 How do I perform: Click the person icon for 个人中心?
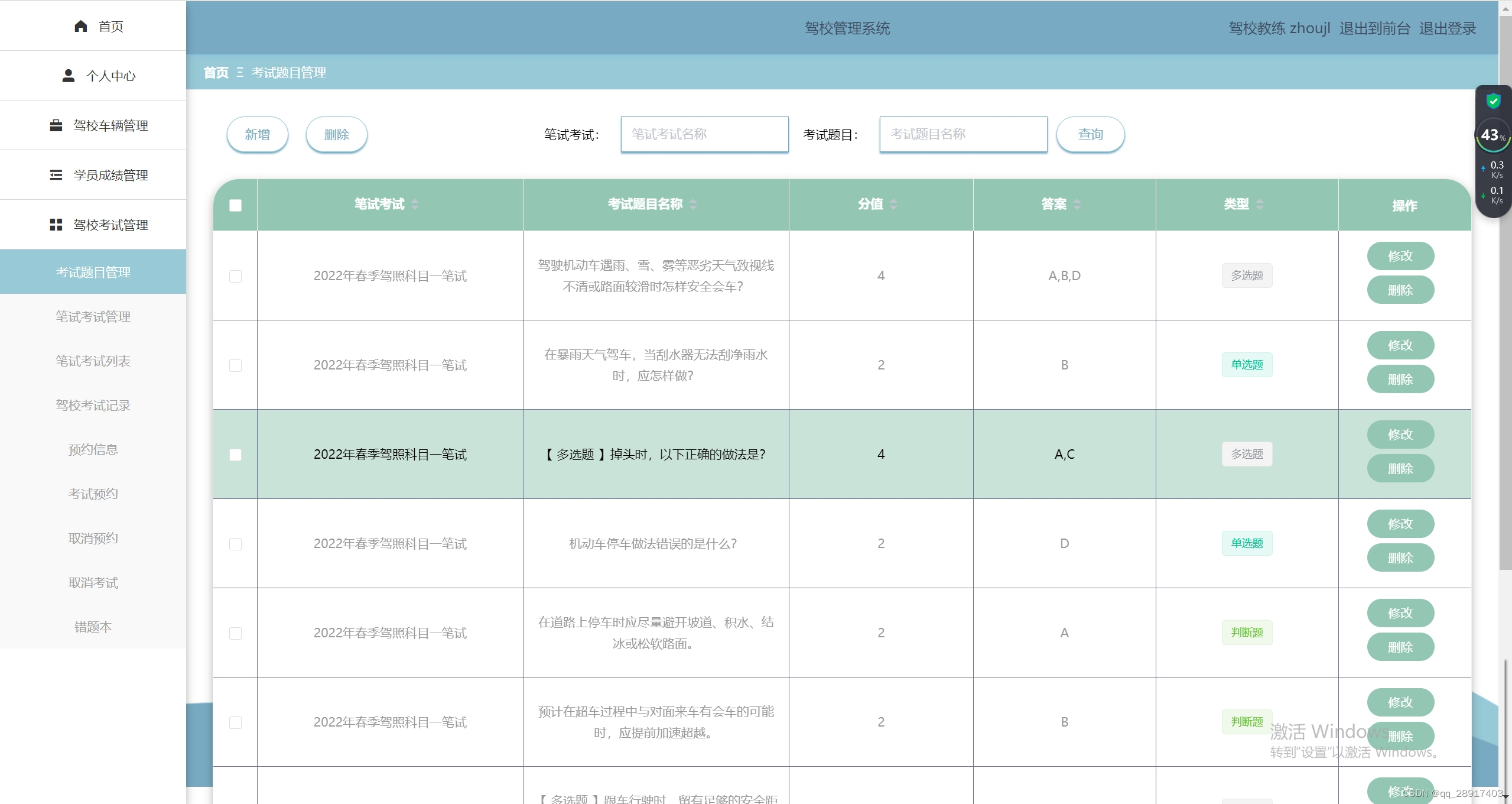(x=69, y=76)
